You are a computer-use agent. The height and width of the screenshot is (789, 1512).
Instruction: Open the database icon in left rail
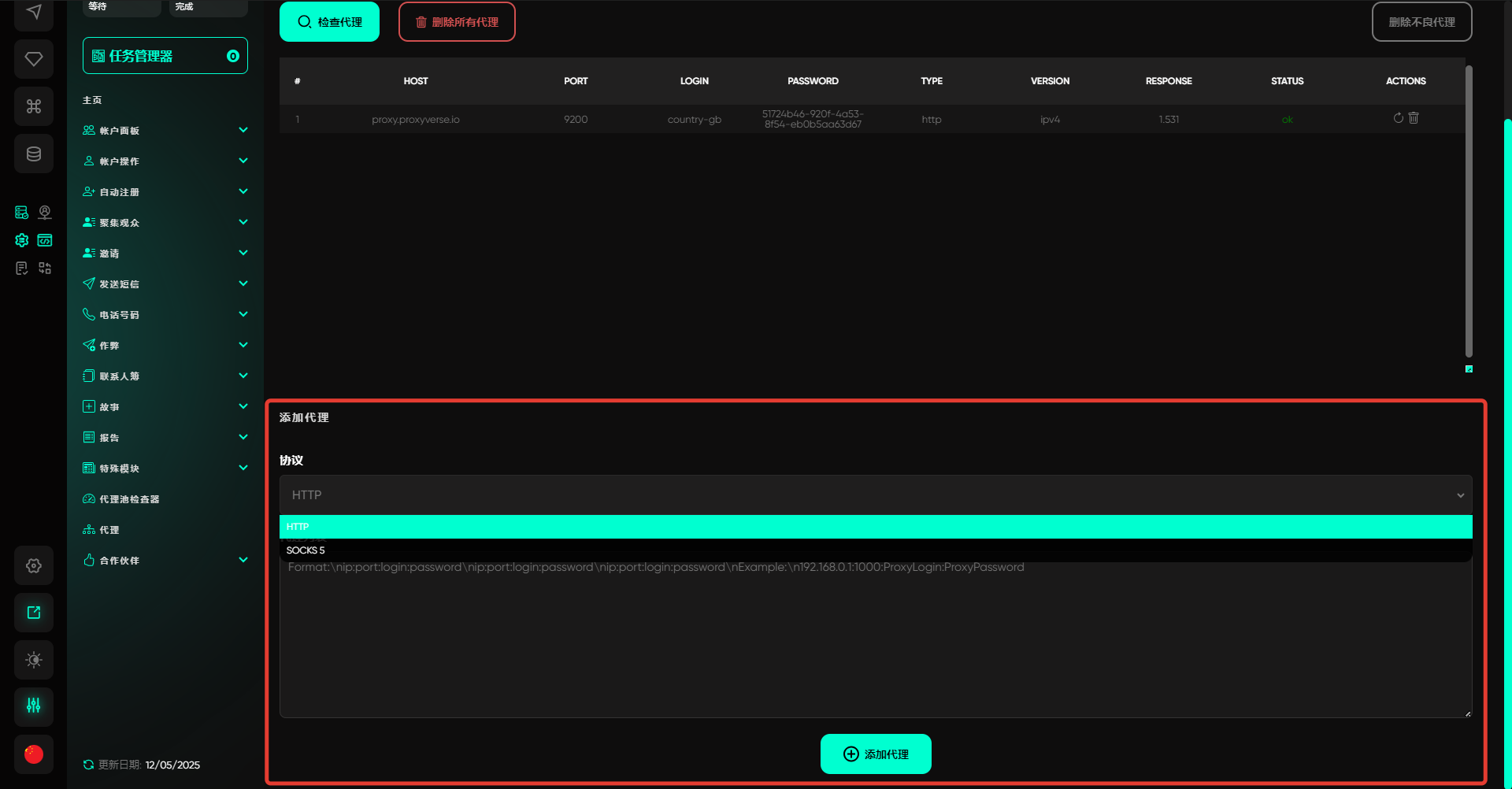[34, 154]
